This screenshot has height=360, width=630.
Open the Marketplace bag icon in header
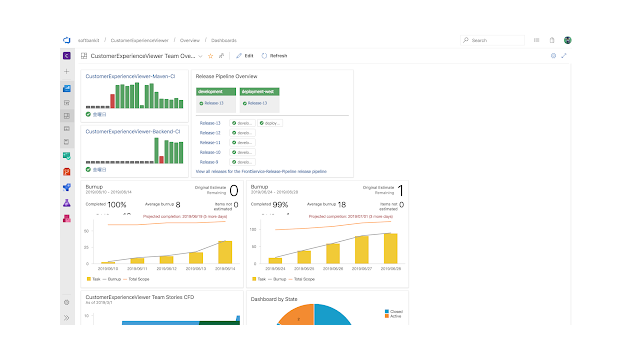(x=552, y=40)
